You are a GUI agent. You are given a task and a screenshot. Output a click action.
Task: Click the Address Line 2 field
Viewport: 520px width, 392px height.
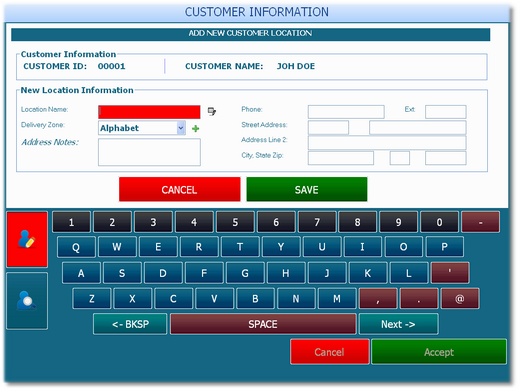tap(387, 143)
